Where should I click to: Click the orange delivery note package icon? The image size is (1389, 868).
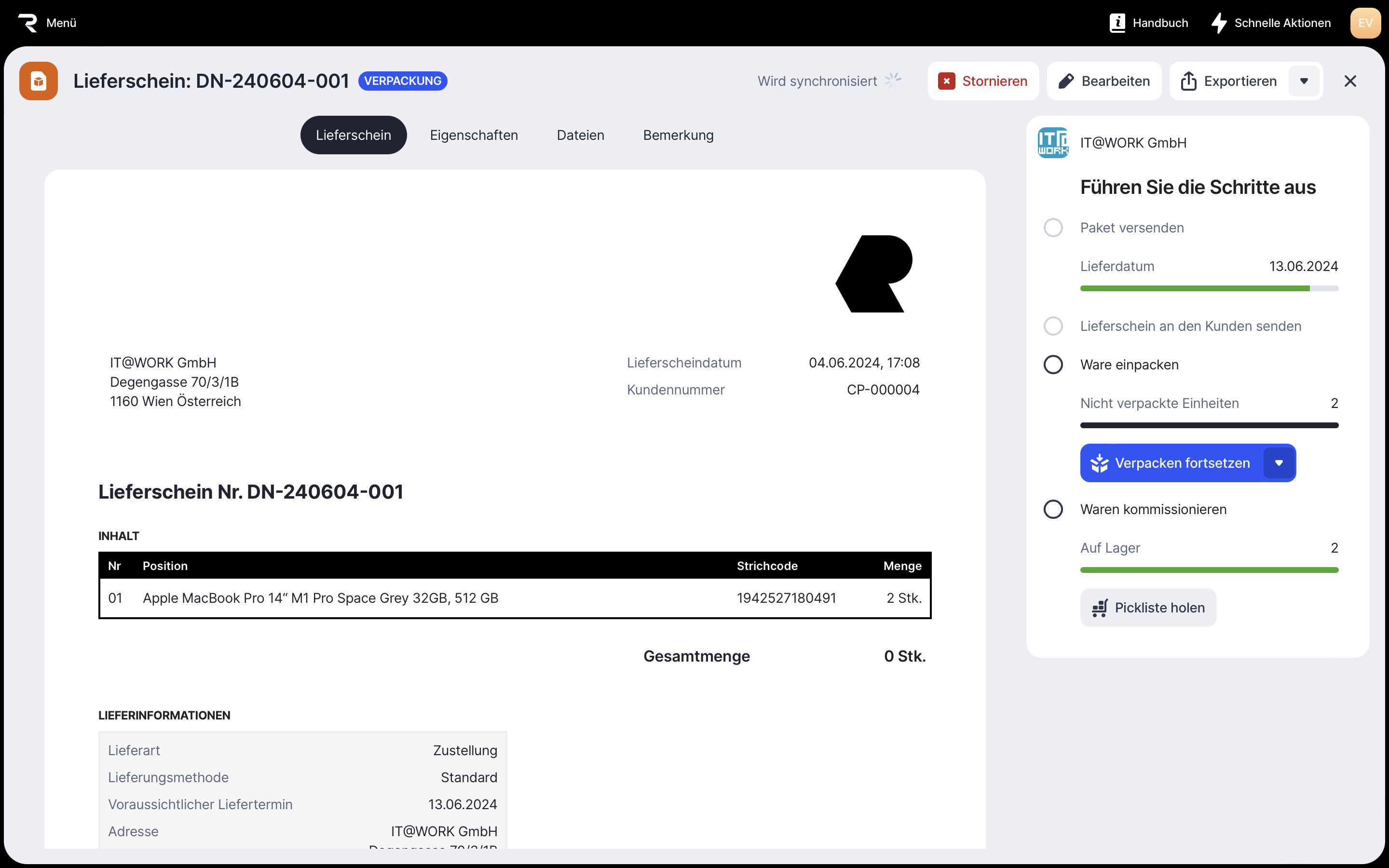(x=39, y=81)
